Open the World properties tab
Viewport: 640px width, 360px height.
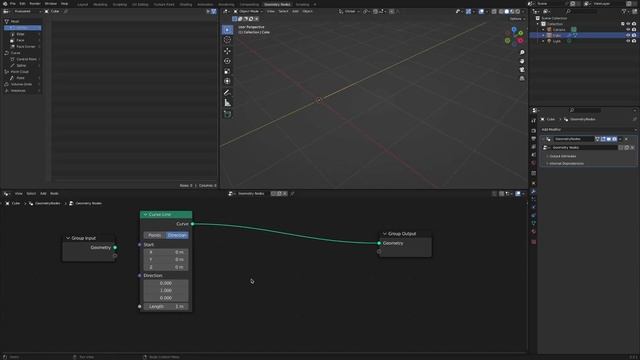coord(533,163)
